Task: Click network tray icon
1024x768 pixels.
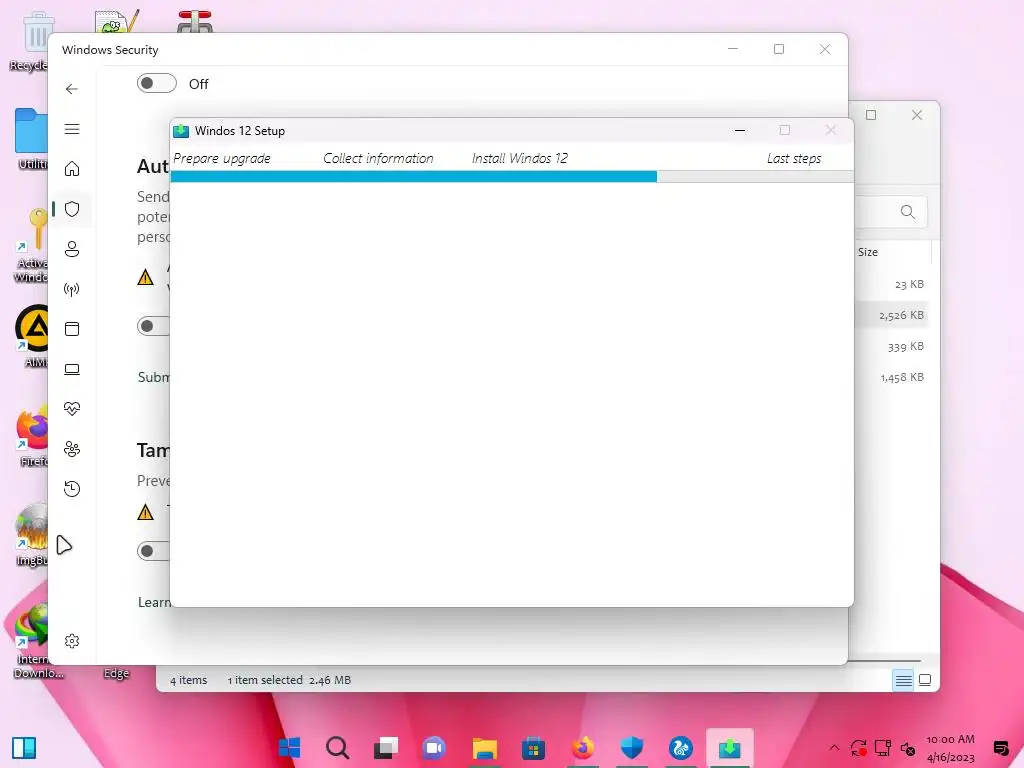Action: coord(883,748)
